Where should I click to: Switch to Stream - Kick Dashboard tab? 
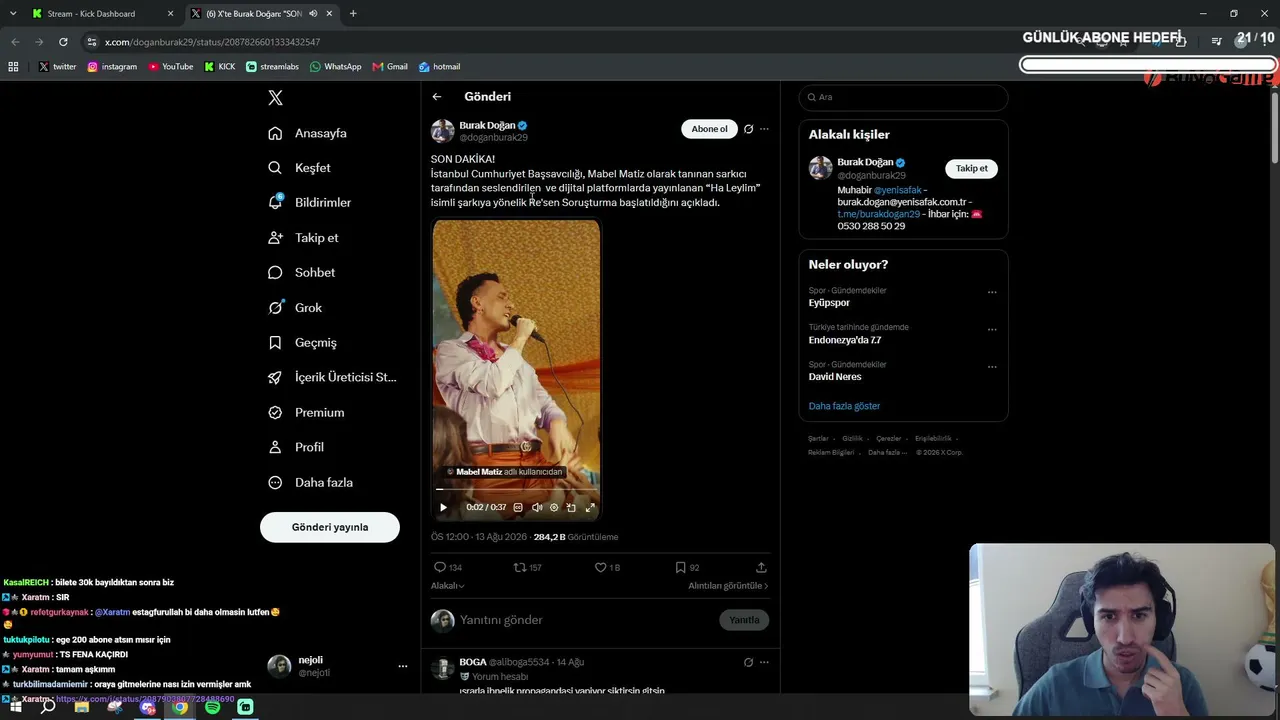click(100, 14)
